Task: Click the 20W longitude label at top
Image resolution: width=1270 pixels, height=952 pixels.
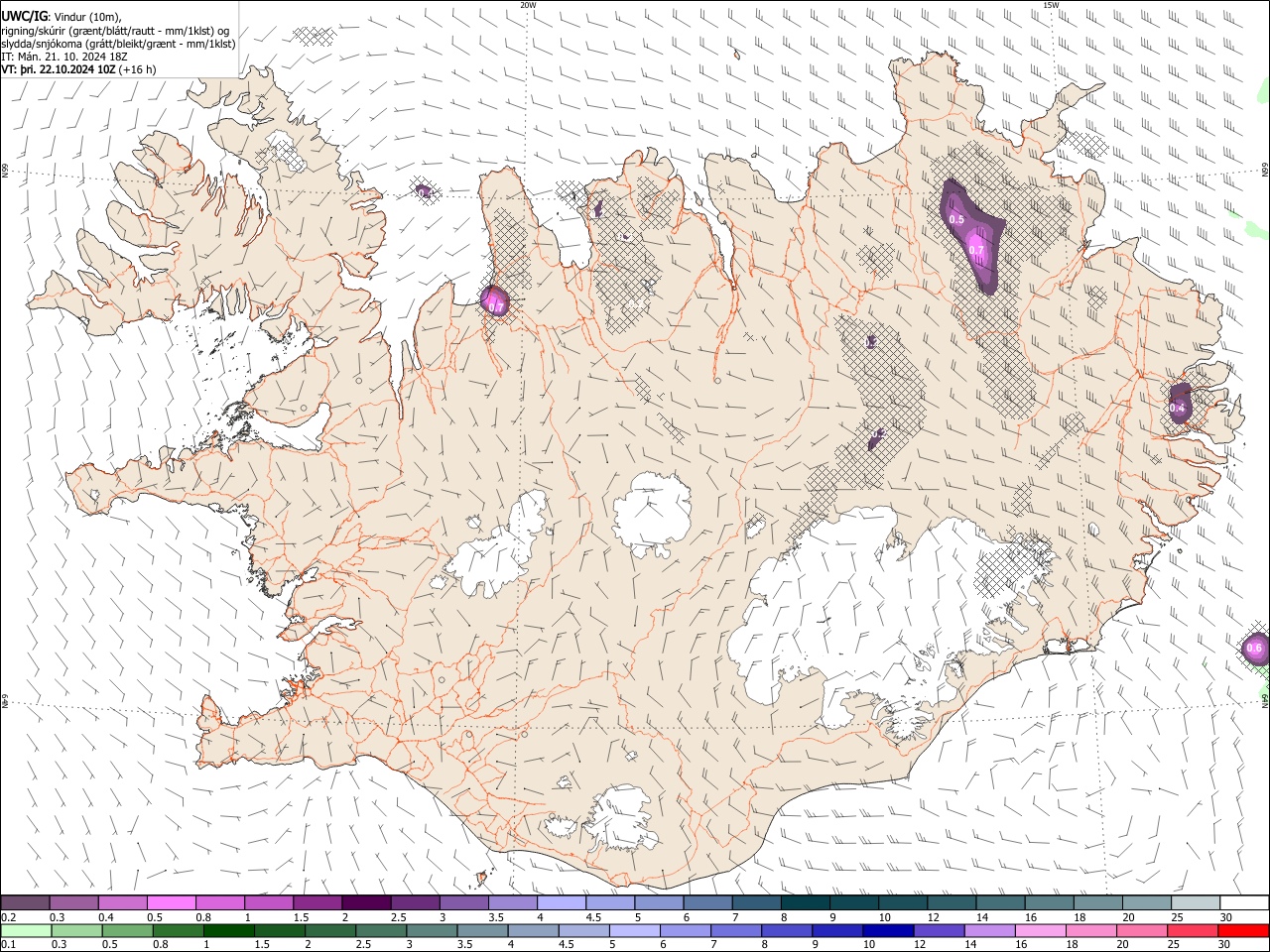Action: tap(528, 5)
